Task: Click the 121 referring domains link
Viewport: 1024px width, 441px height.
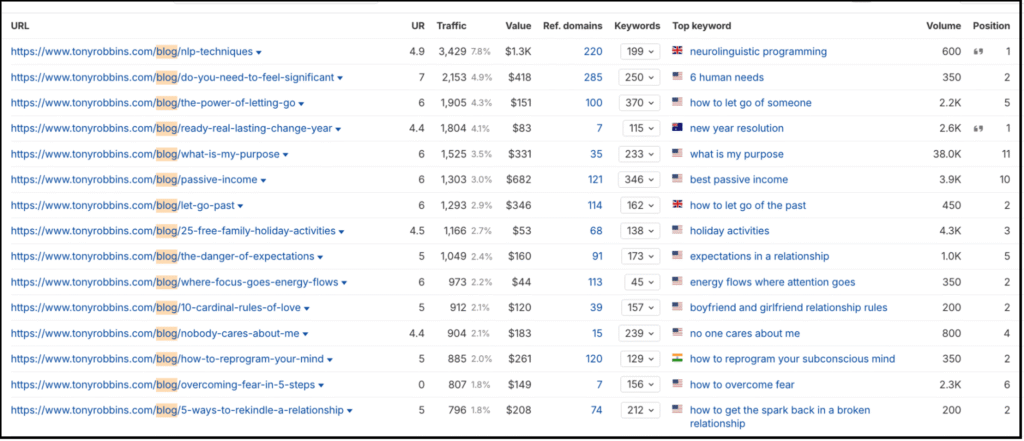Action: (x=594, y=180)
